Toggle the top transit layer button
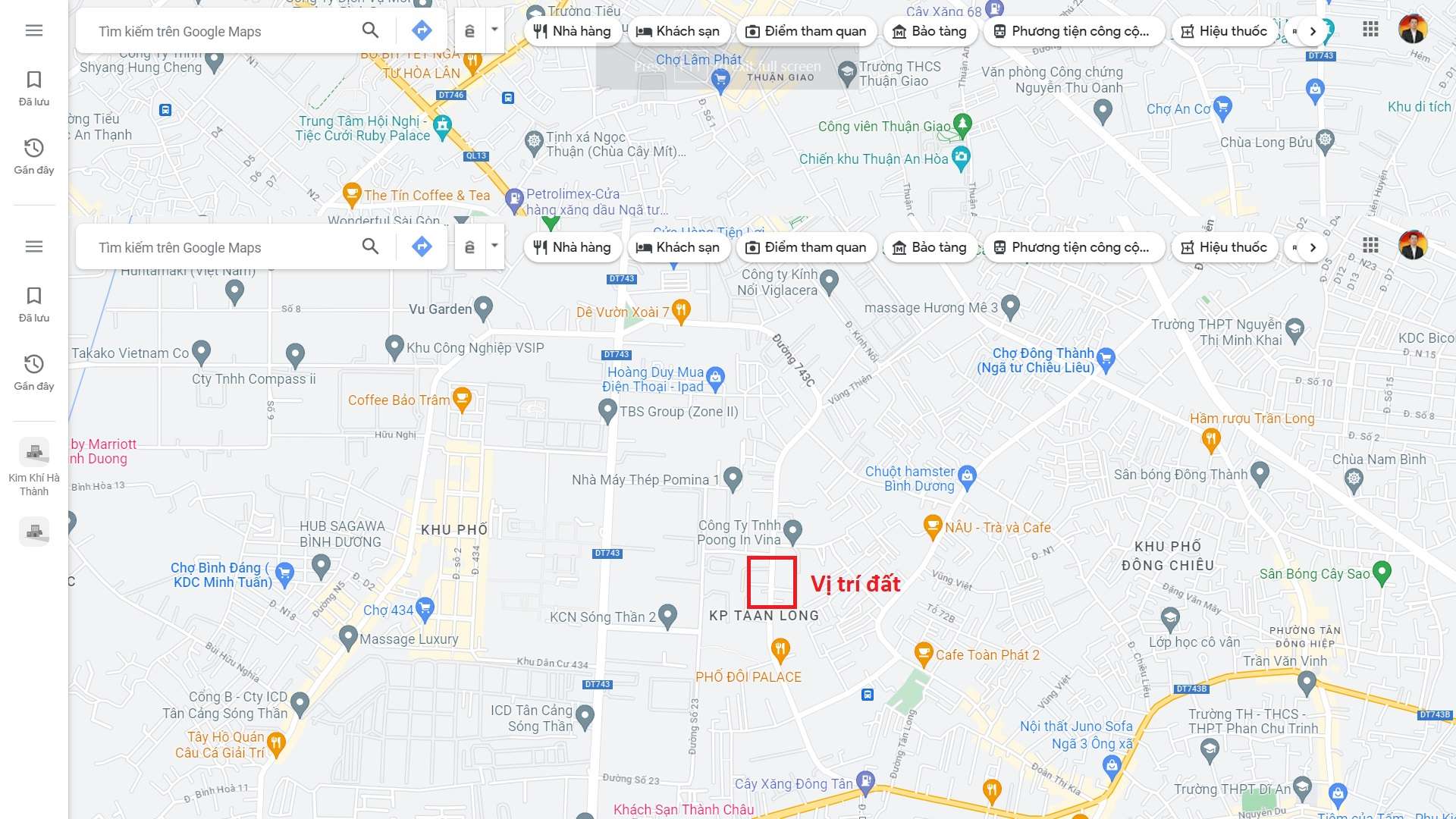This screenshot has width=1456, height=819. 470,30
